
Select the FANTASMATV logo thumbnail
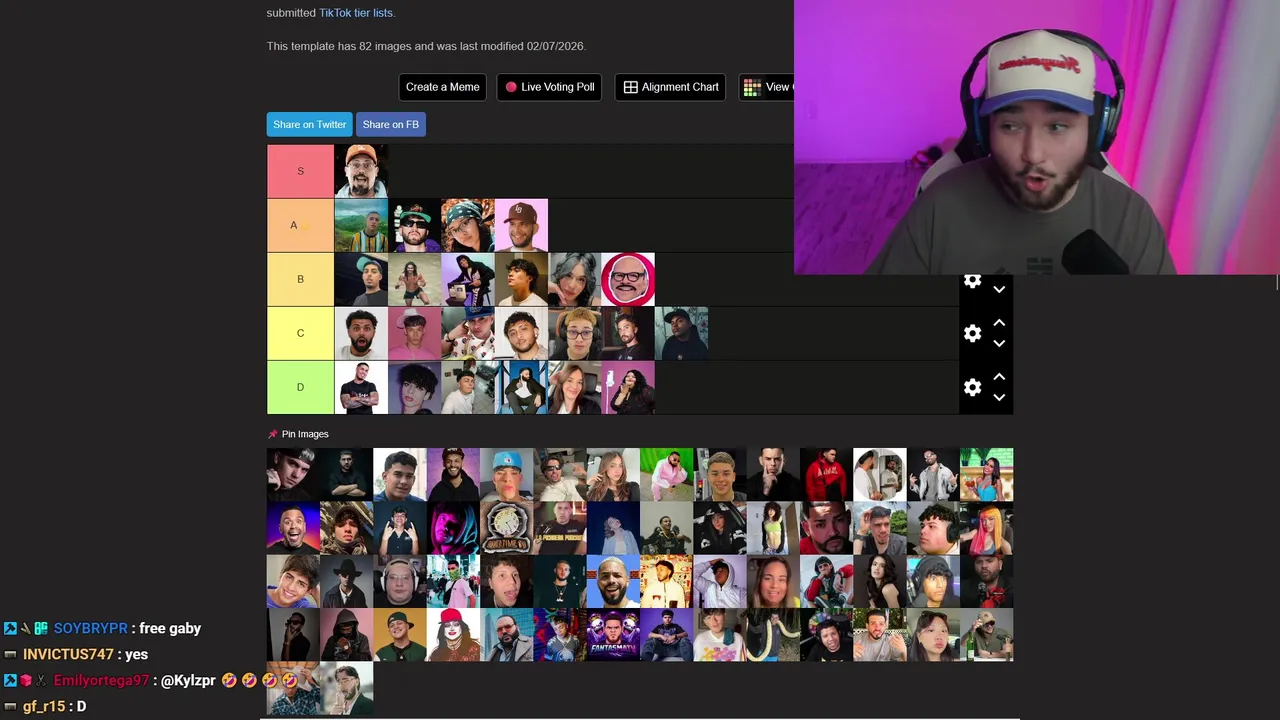(x=613, y=635)
